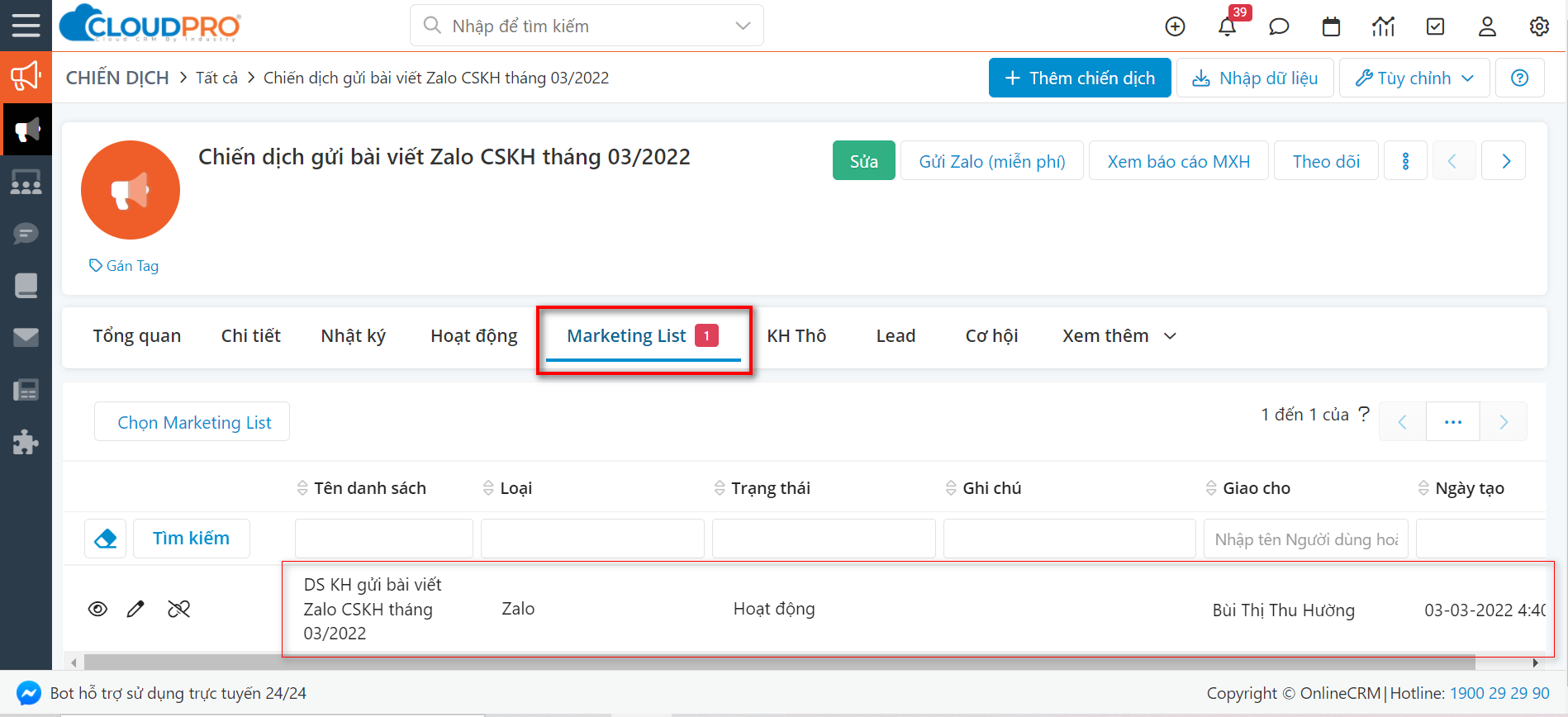The image size is (1568, 717).
Task: Call the hotline 1900 29 29 90 link
Action: pyautogui.click(x=1499, y=693)
